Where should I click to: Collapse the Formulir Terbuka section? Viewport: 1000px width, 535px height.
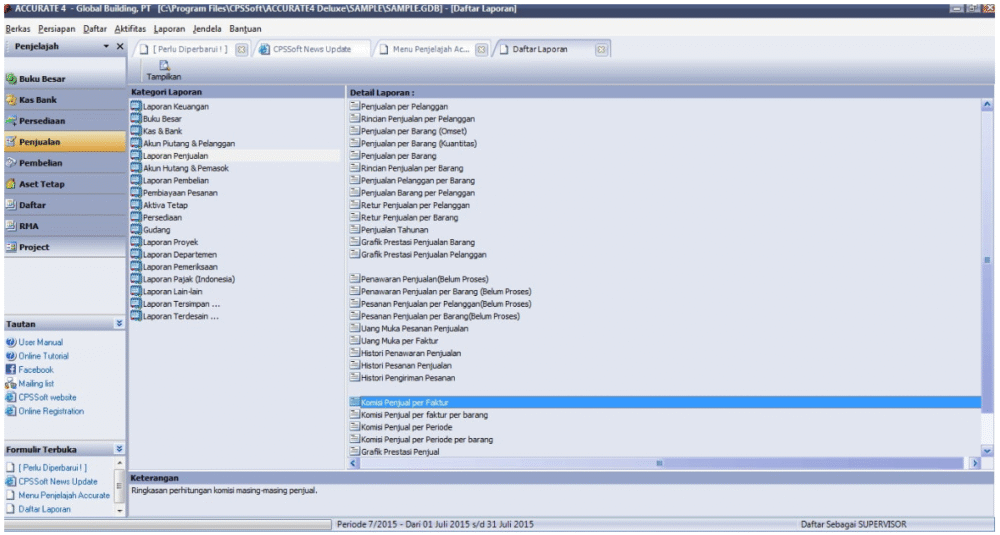119,450
